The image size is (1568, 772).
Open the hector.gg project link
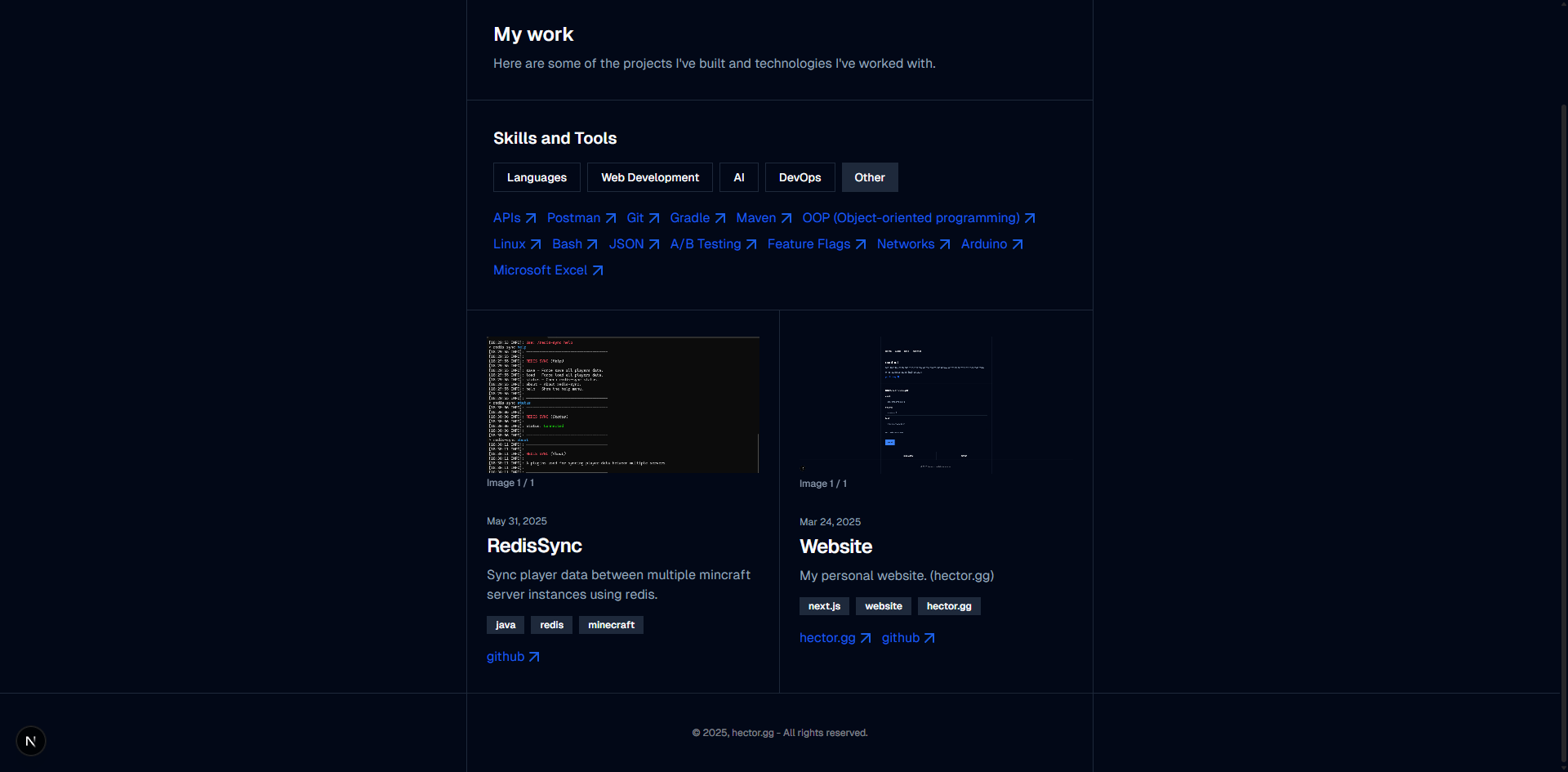tap(835, 638)
